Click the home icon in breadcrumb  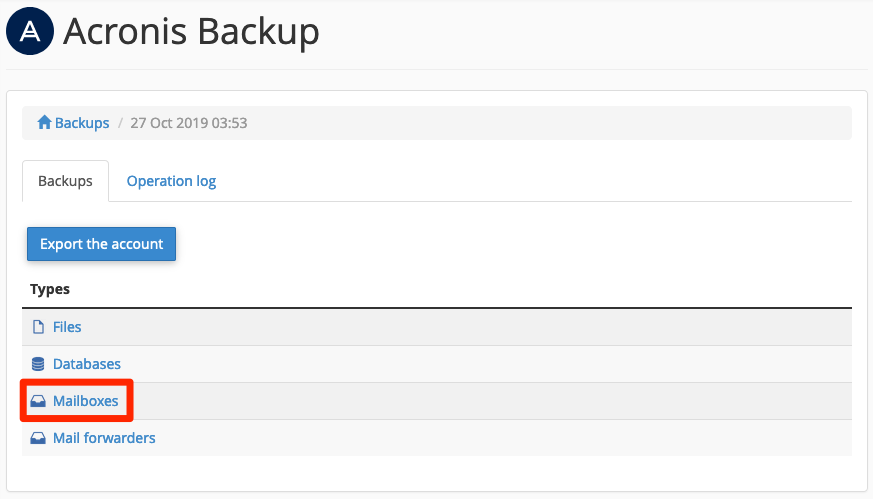(x=44, y=123)
